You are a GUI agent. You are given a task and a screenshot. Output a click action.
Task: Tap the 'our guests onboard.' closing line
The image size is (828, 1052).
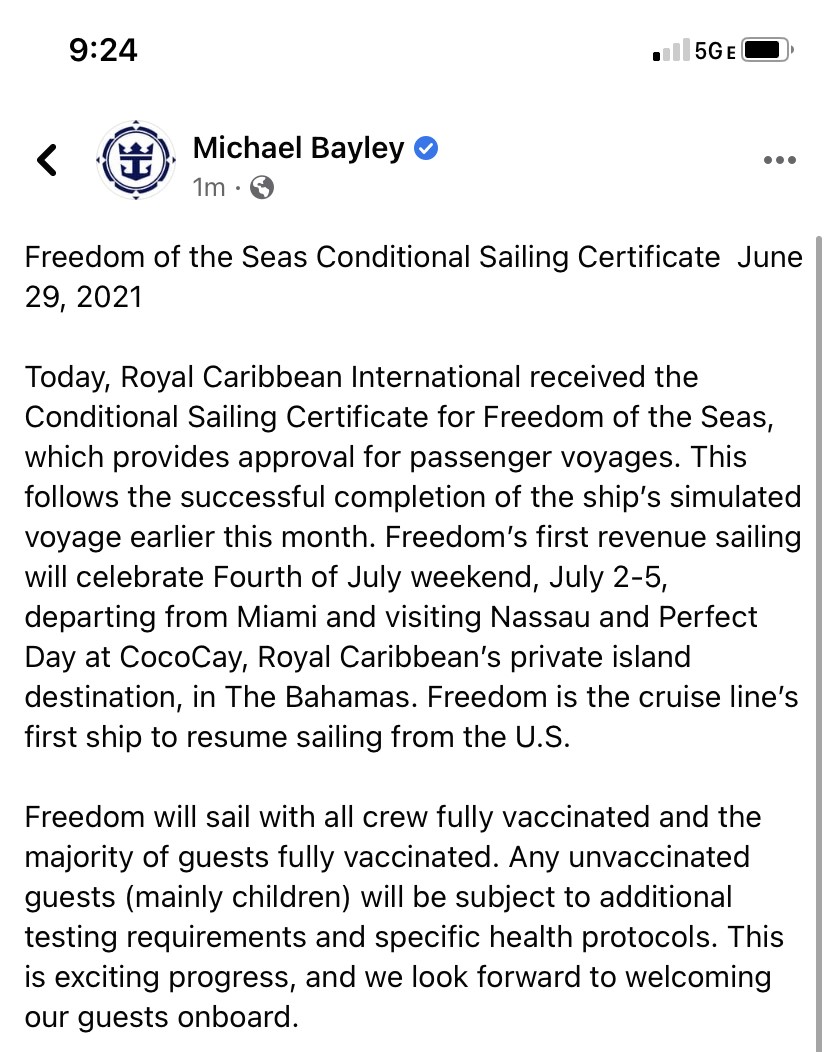coord(162,1017)
